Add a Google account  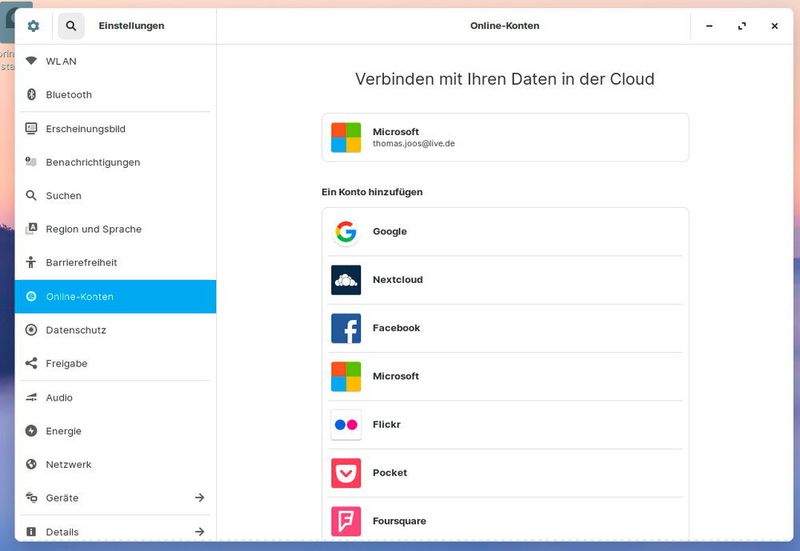[x=505, y=232]
